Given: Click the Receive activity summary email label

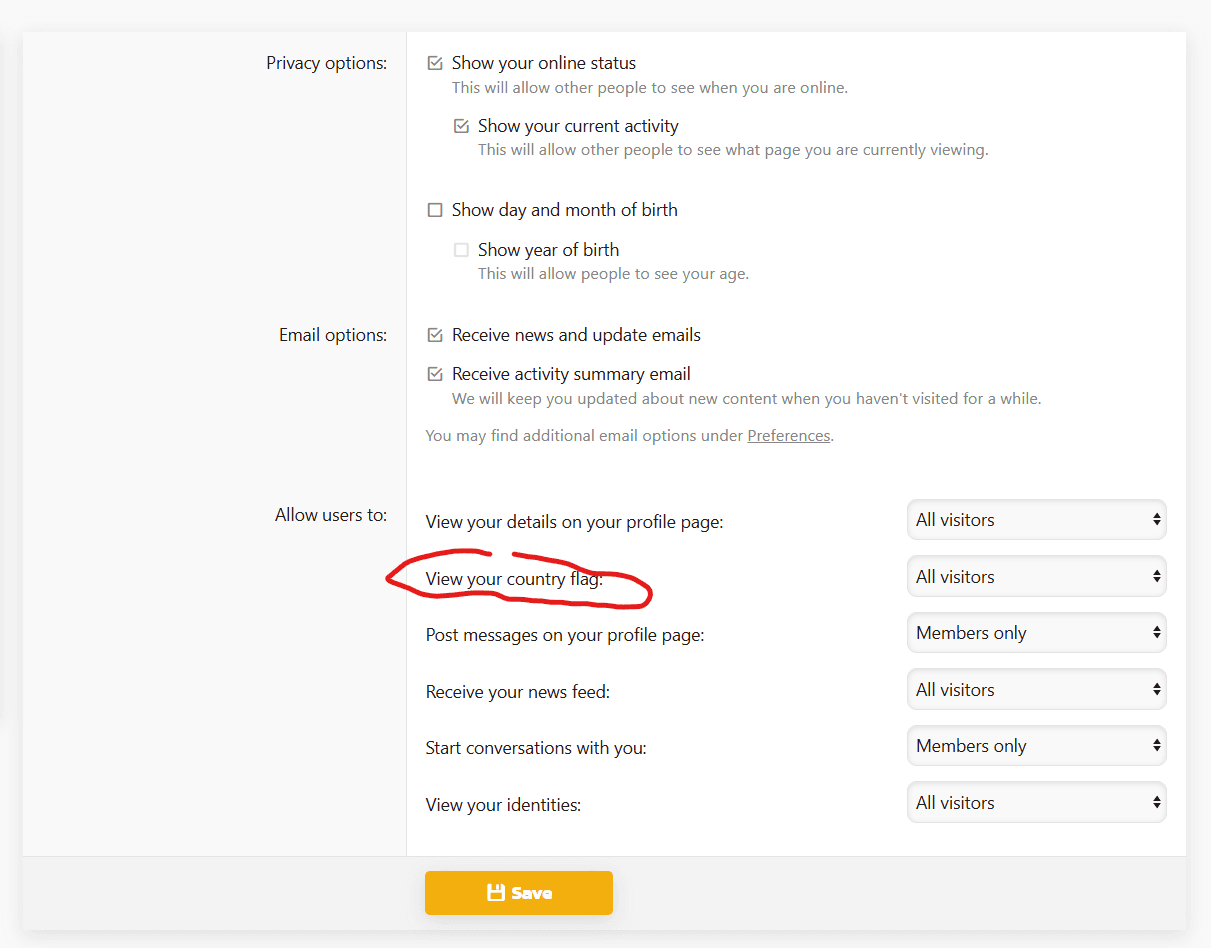Looking at the screenshot, I should pyautogui.click(x=571, y=374).
